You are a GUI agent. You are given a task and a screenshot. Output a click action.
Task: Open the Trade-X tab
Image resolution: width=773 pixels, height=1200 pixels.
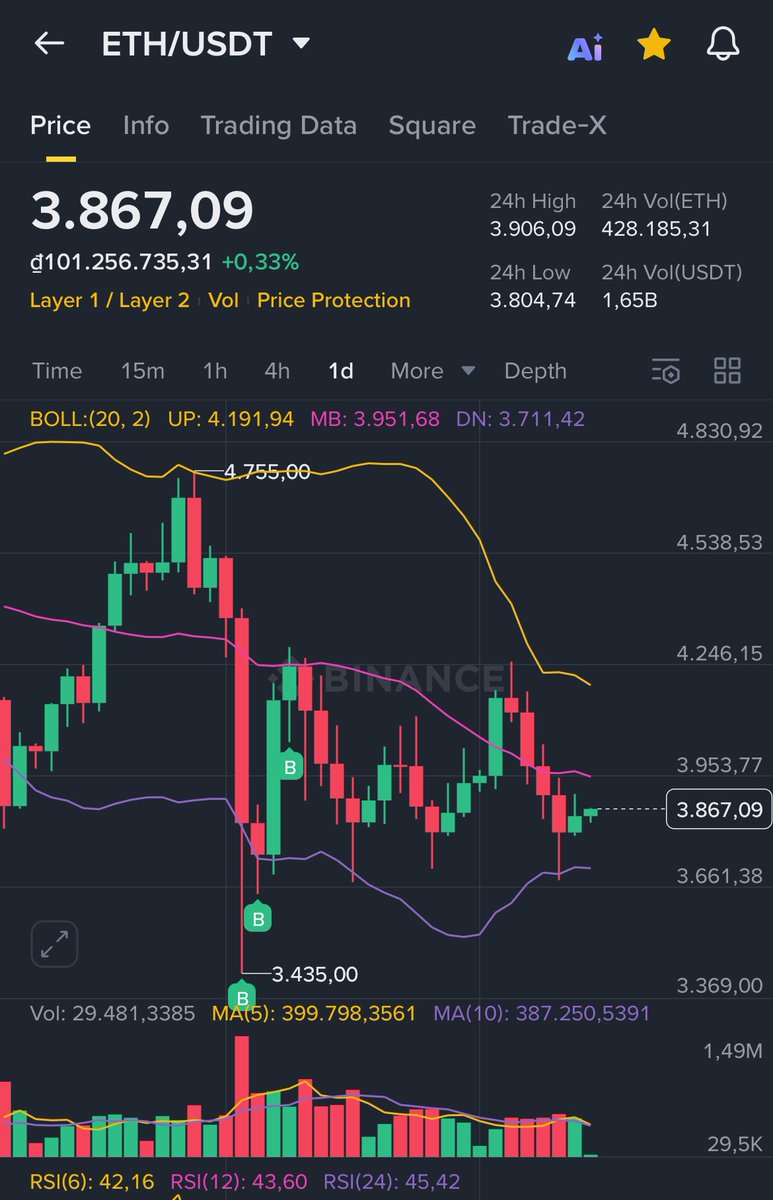(557, 125)
